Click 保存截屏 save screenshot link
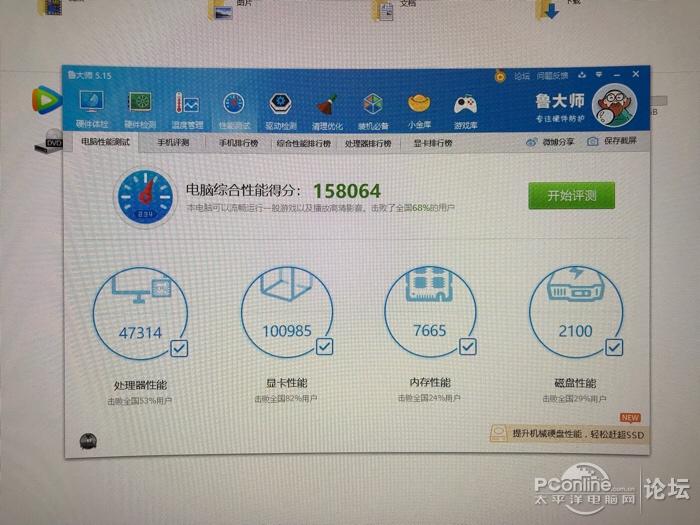 [x=620, y=141]
